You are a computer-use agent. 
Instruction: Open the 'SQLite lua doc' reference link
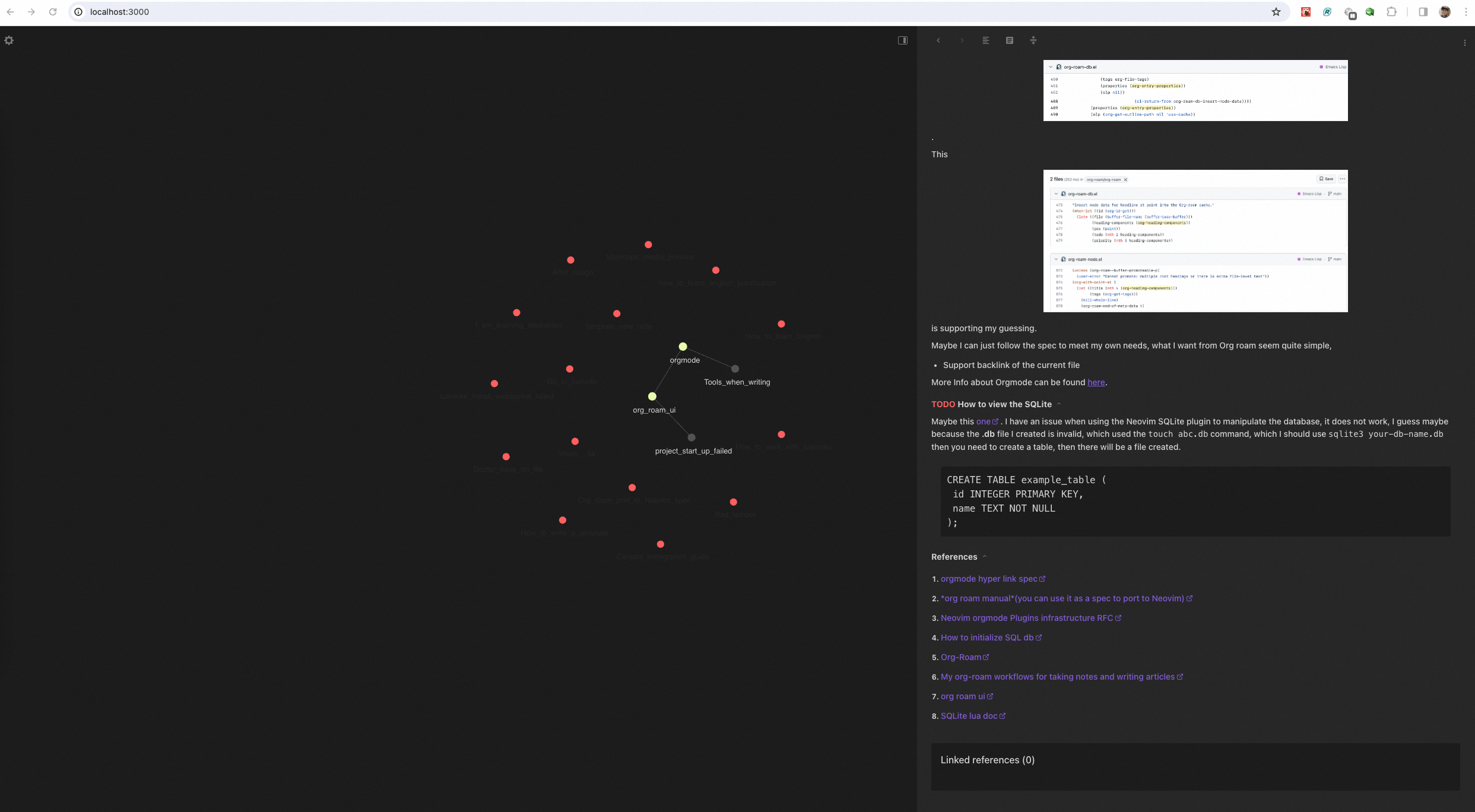click(x=969, y=716)
